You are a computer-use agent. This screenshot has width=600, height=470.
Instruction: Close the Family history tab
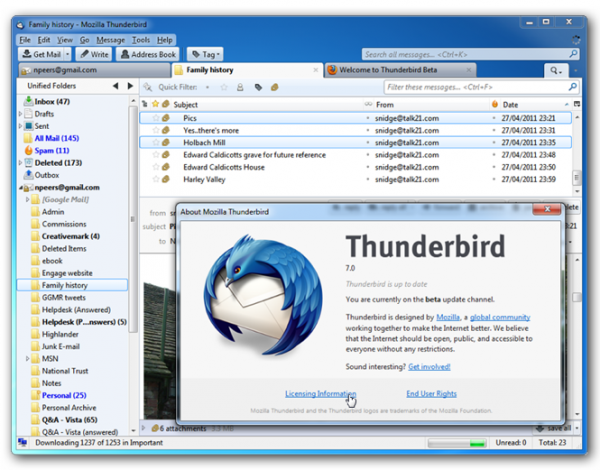[x=316, y=70]
